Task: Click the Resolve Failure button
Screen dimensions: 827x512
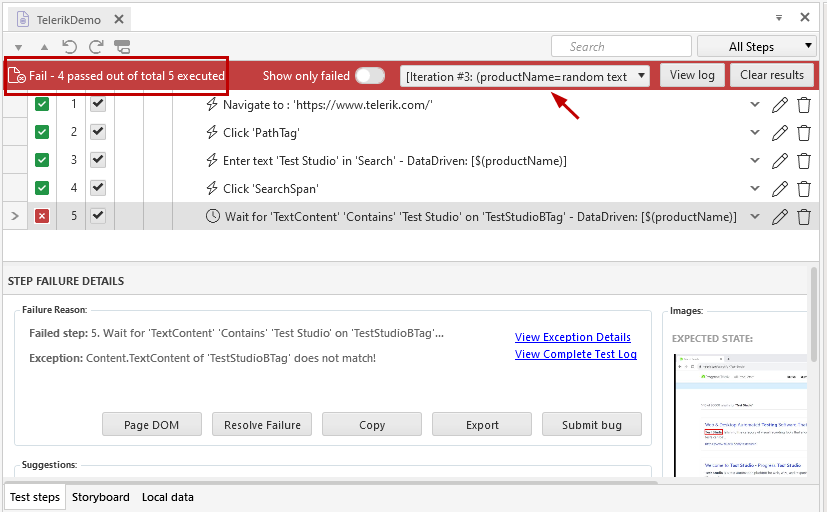Action: (x=262, y=425)
